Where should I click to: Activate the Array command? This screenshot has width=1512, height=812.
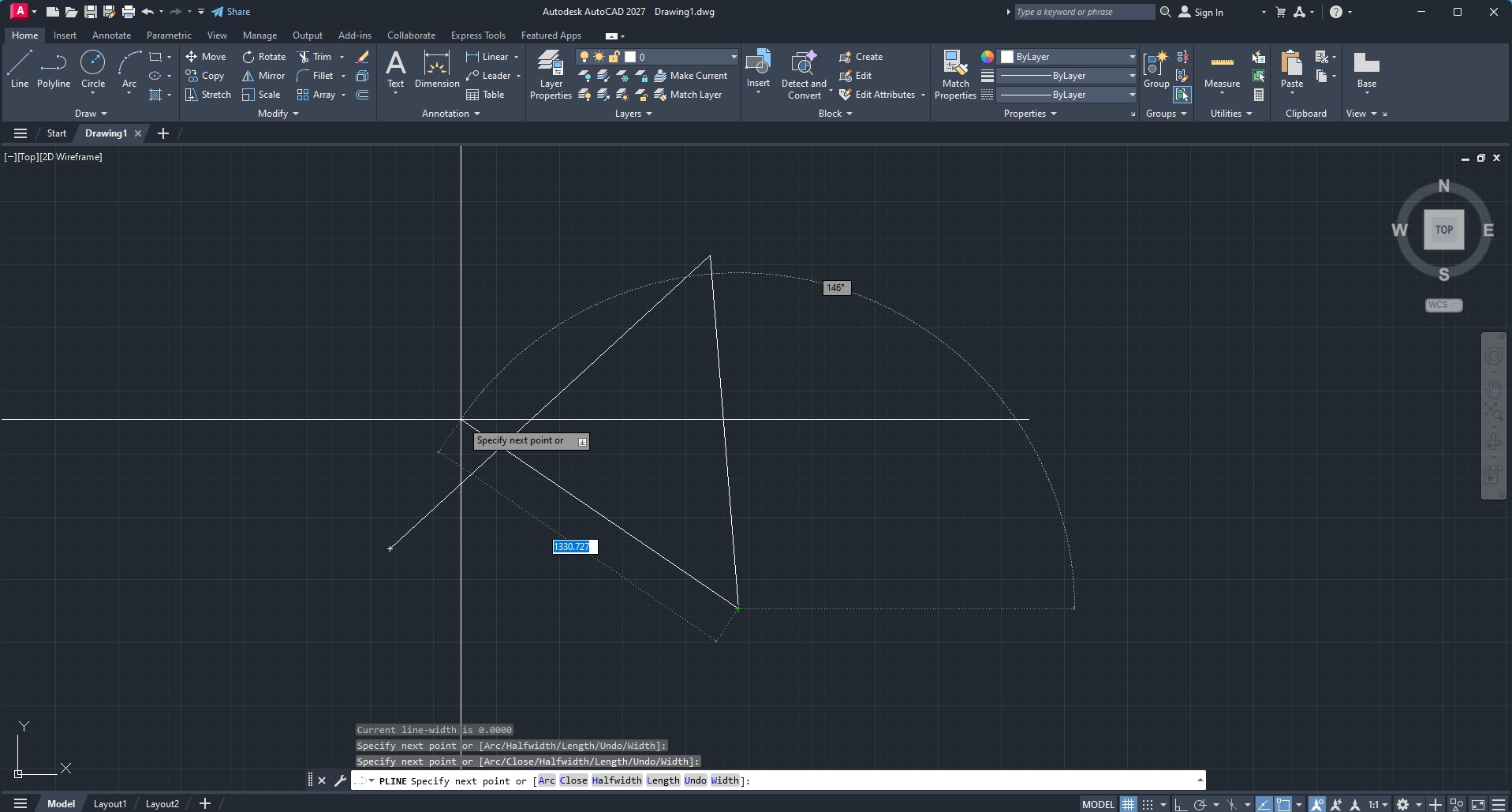coord(316,95)
